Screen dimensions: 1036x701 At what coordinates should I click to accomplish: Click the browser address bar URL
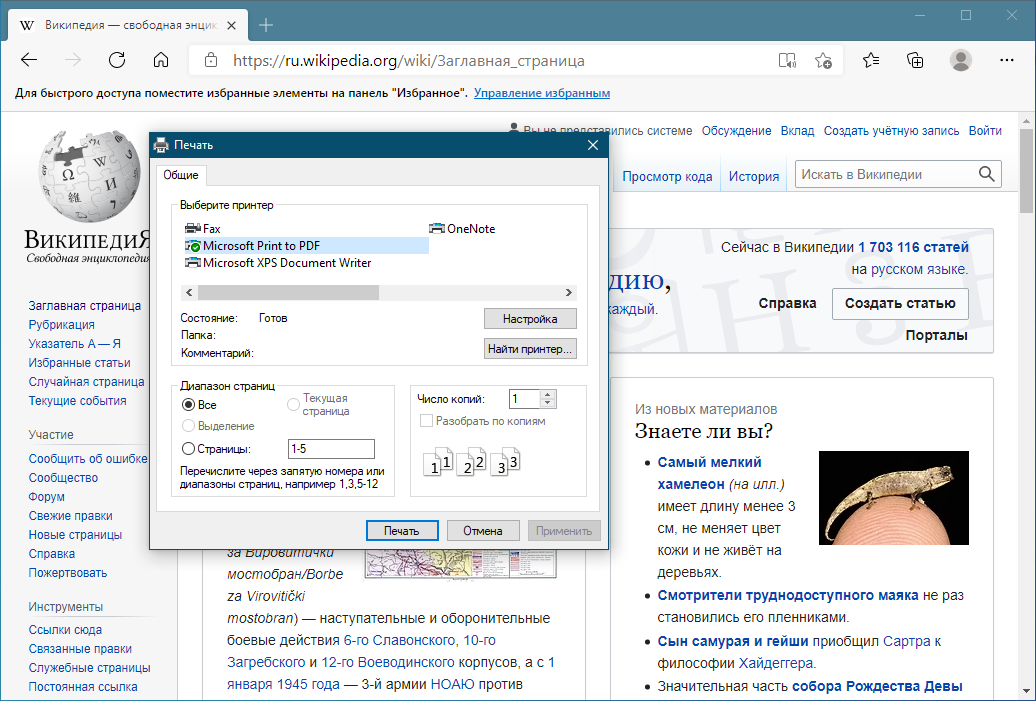[408, 61]
